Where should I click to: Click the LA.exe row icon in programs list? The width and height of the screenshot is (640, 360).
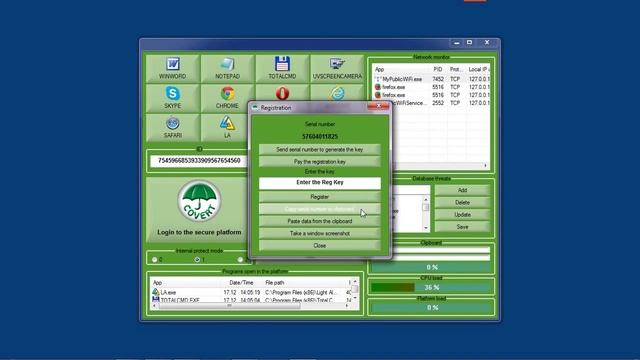[156, 292]
